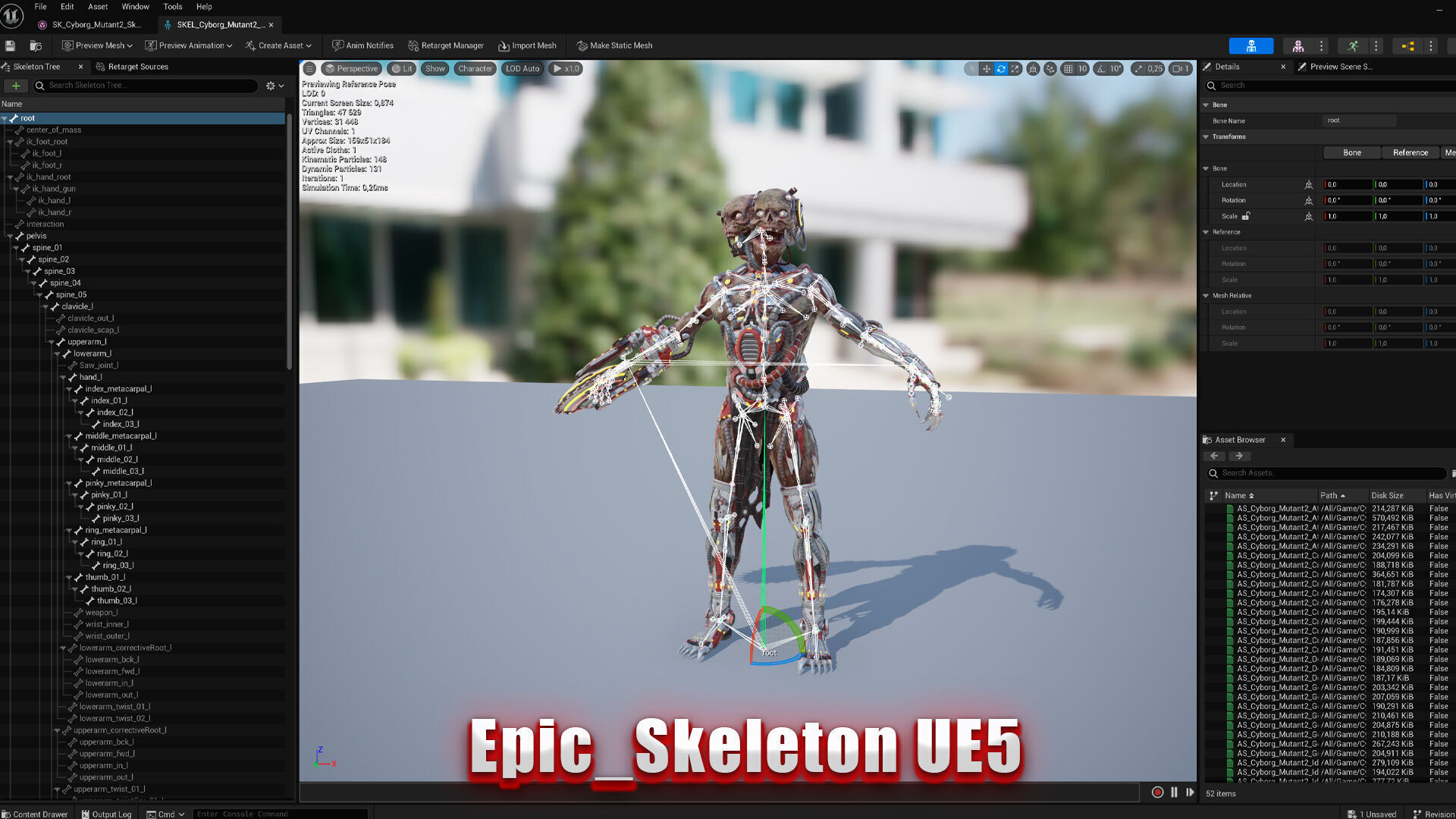
Task: Collapse the pelvis bone node
Action: tap(10, 236)
